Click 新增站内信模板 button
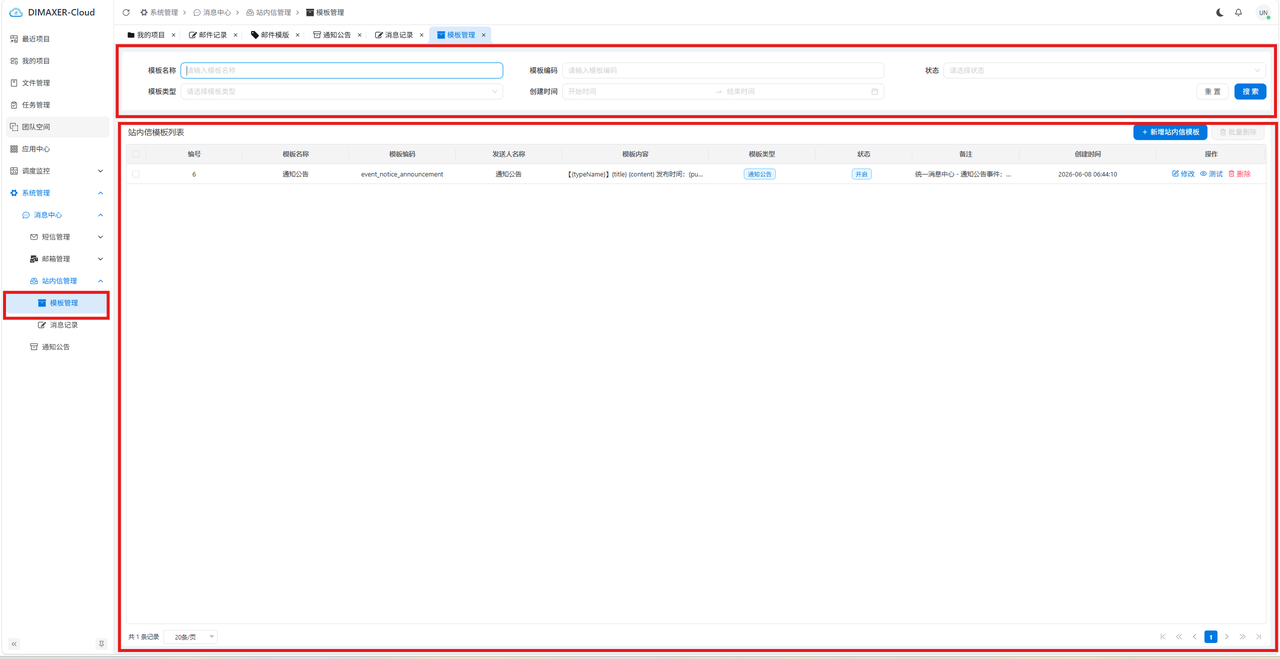The height and width of the screenshot is (659, 1280). point(1170,132)
